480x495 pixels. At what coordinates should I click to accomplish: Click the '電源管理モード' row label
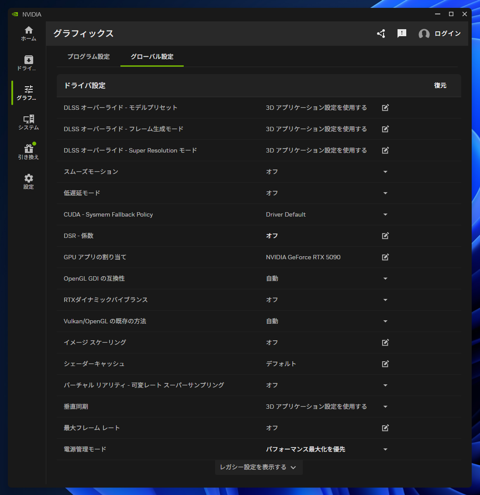coord(85,449)
